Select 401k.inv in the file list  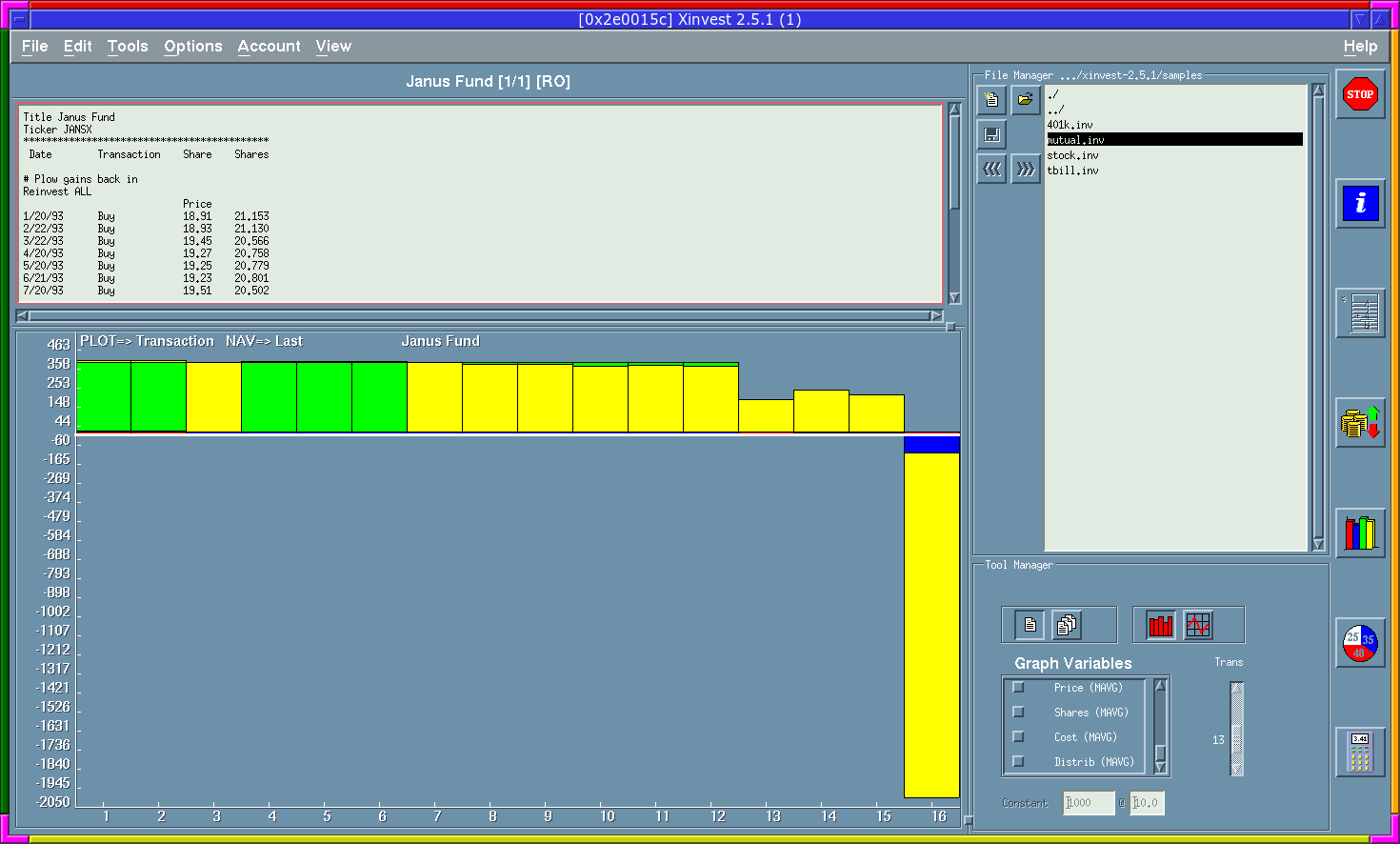pos(1174,125)
